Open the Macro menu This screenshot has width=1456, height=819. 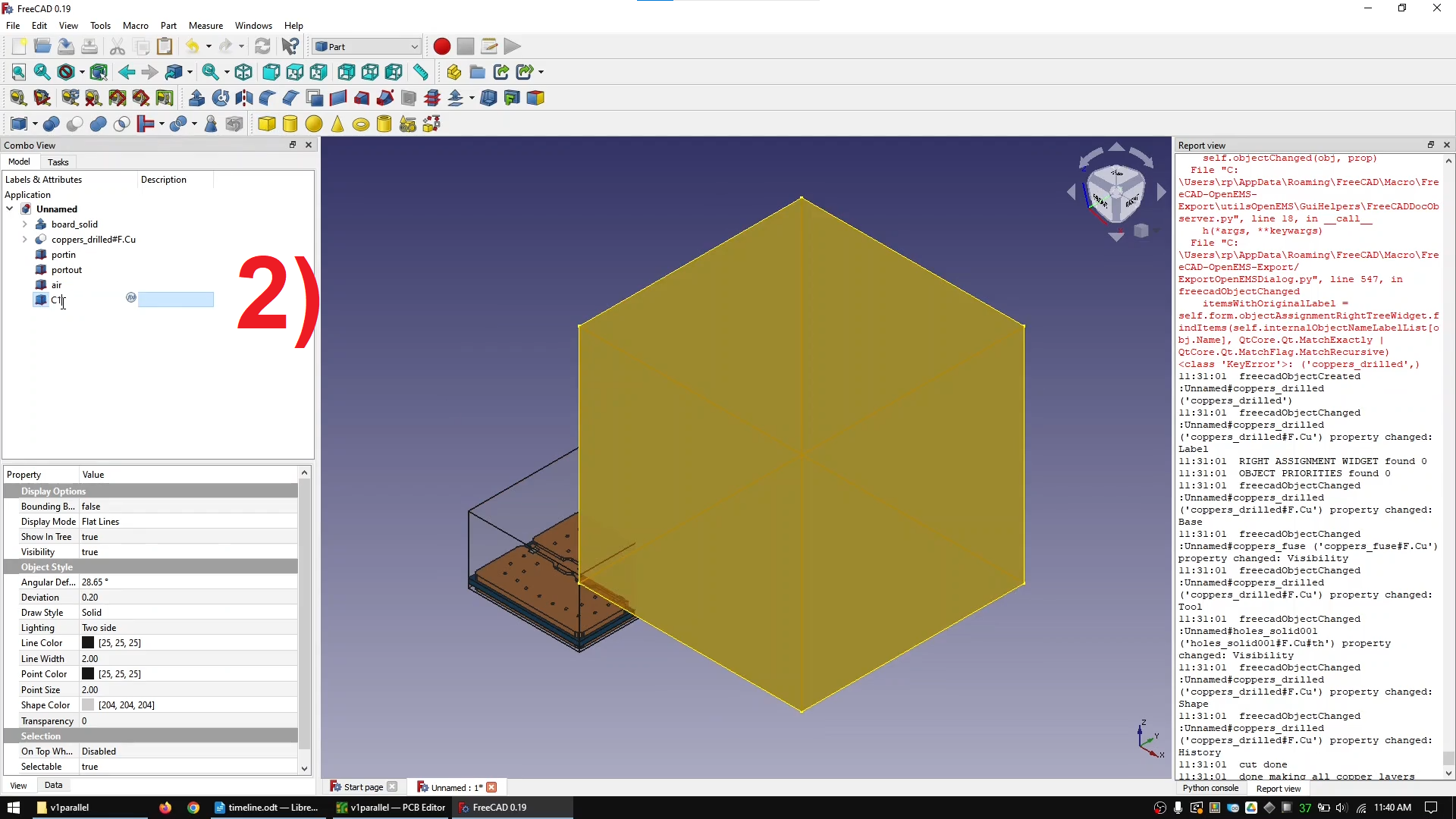tap(136, 25)
